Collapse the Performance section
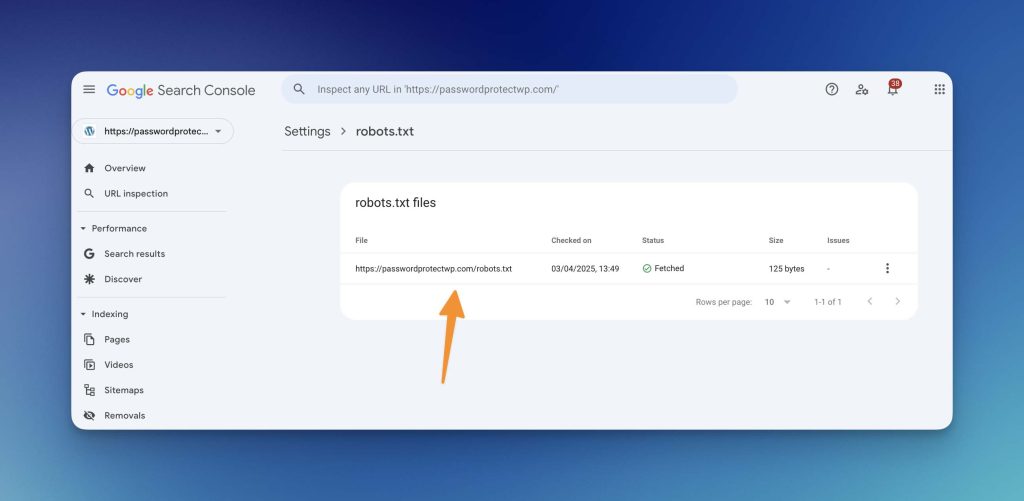 click(x=83, y=229)
